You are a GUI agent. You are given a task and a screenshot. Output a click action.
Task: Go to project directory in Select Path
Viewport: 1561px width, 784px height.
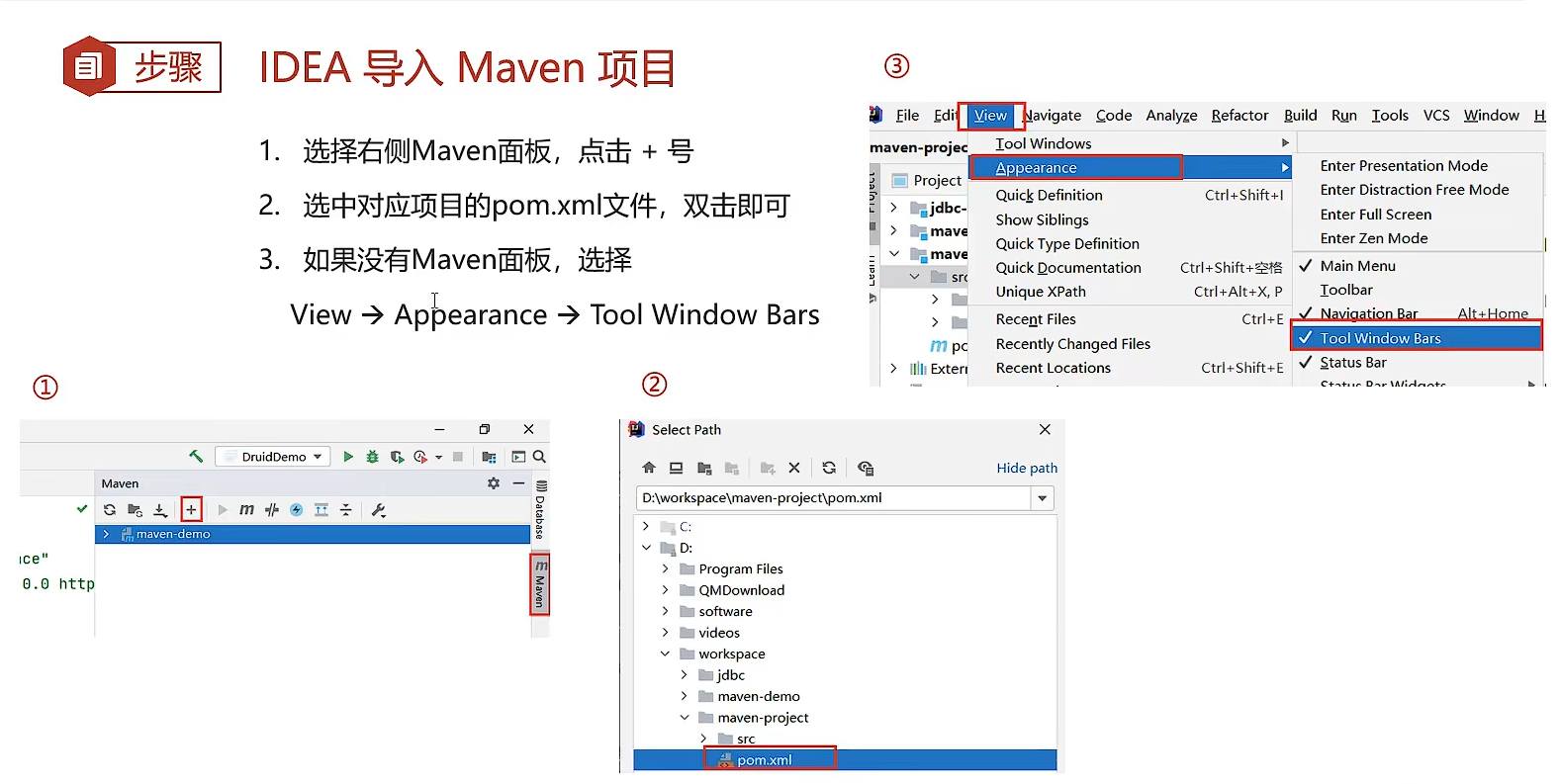pos(704,468)
